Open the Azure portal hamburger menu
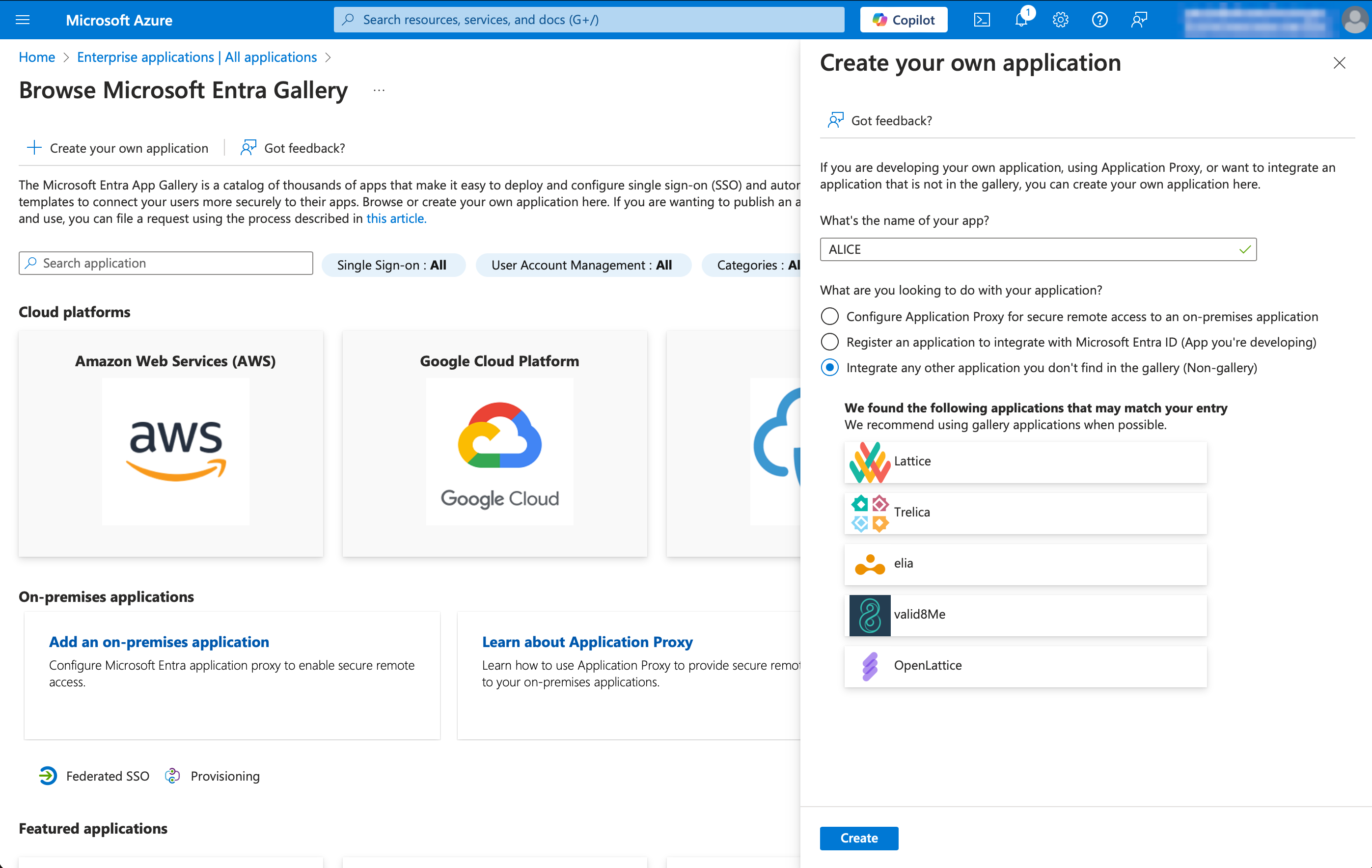 [x=22, y=20]
